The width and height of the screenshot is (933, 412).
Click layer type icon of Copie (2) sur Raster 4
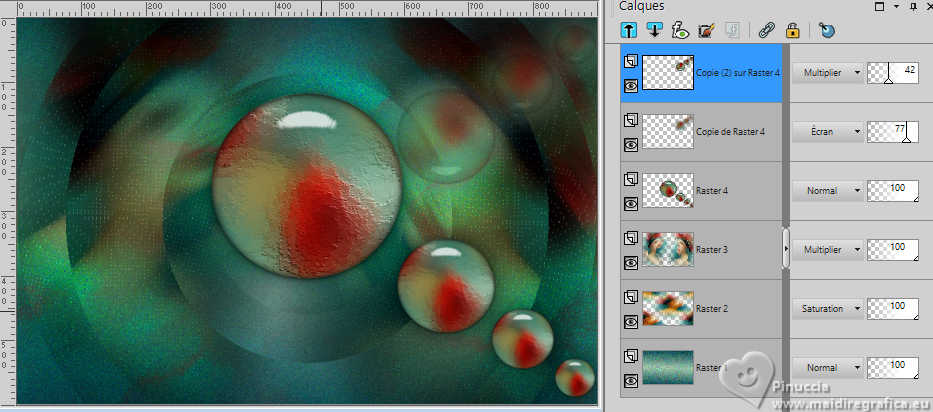tap(631, 61)
